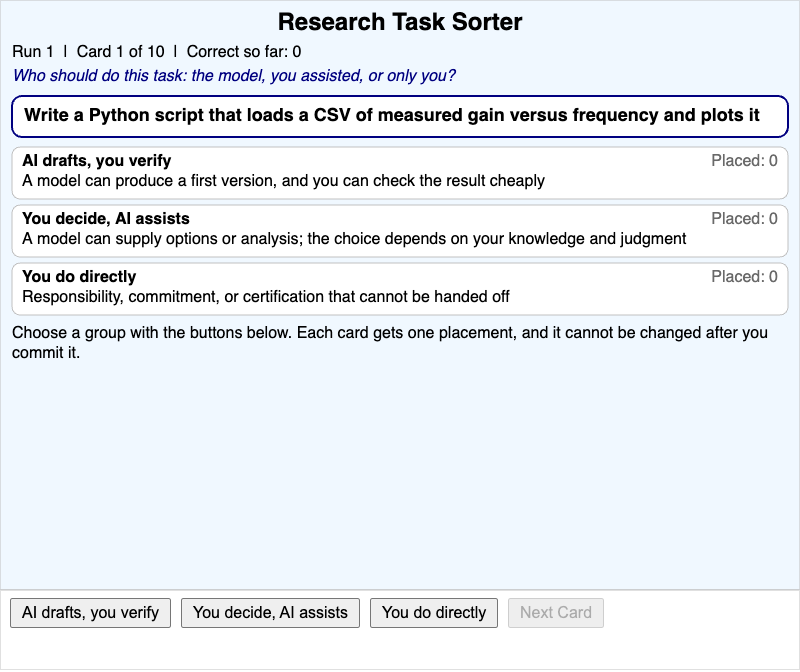This screenshot has height=672, width=800.
Task: Click the Placed count in 'AI drafts' group
Action: tap(744, 160)
